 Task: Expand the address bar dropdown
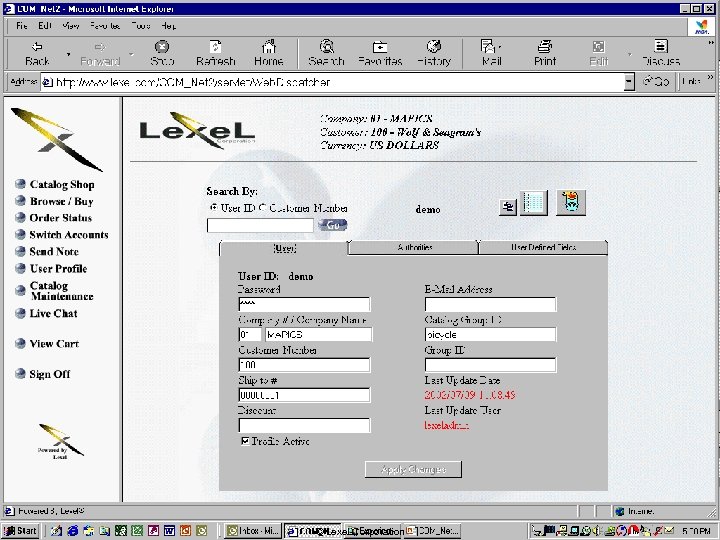coord(629,82)
